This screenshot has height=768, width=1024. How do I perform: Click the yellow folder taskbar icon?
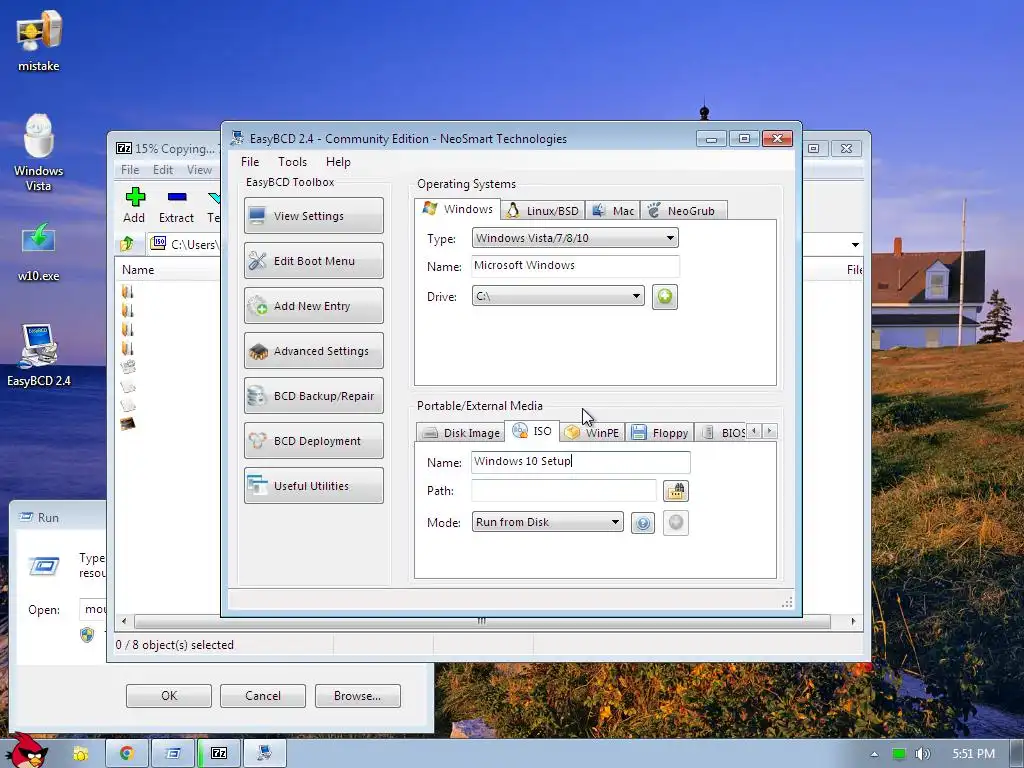tap(80, 754)
